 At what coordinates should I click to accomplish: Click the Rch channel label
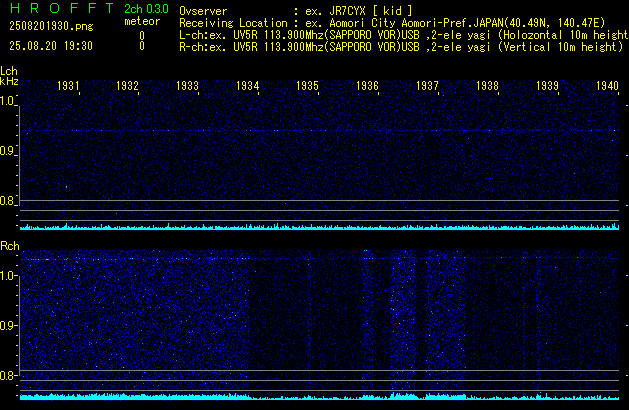10,246
